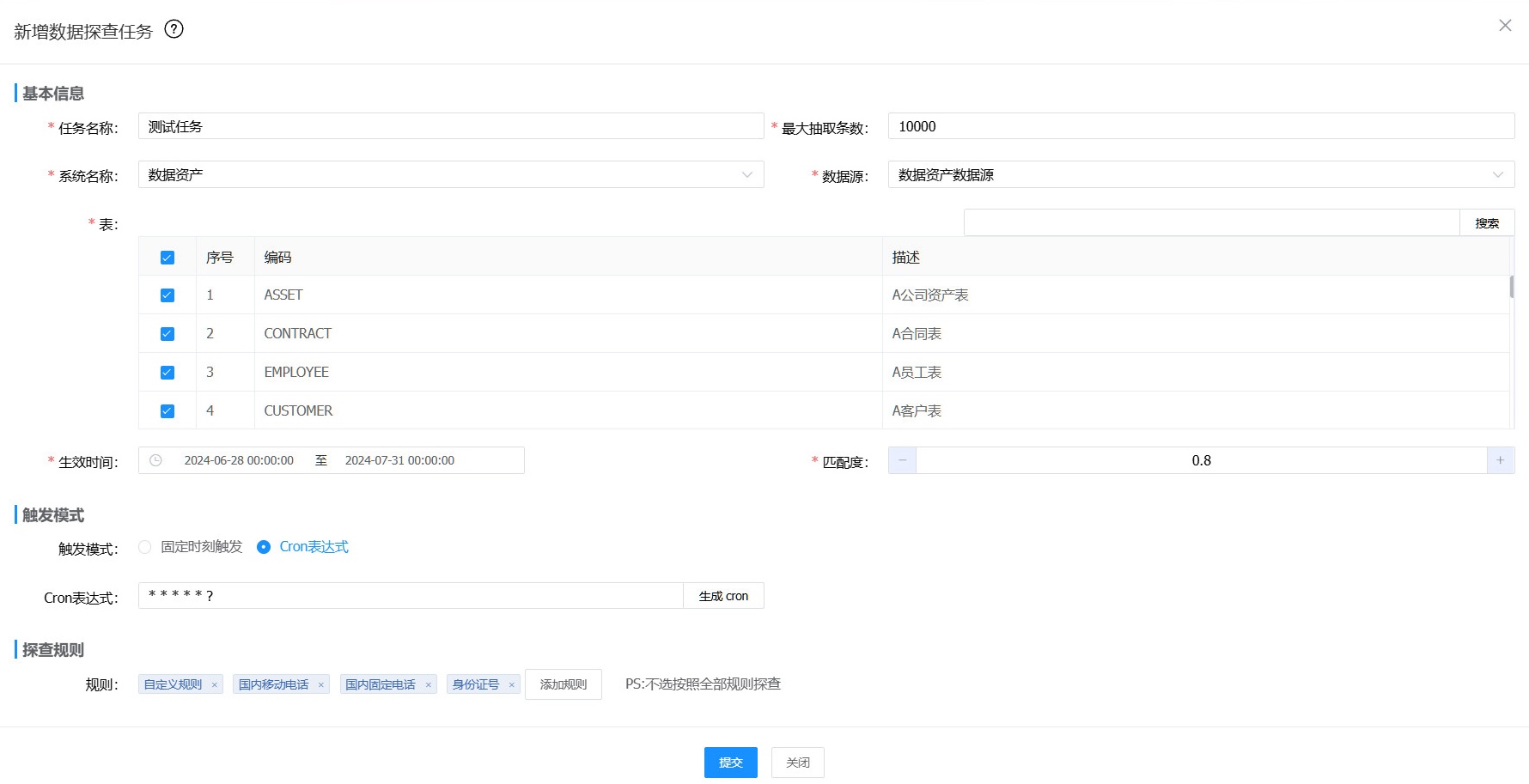Select the 固定时刻触发 radio option
1529x784 pixels.
145,547
